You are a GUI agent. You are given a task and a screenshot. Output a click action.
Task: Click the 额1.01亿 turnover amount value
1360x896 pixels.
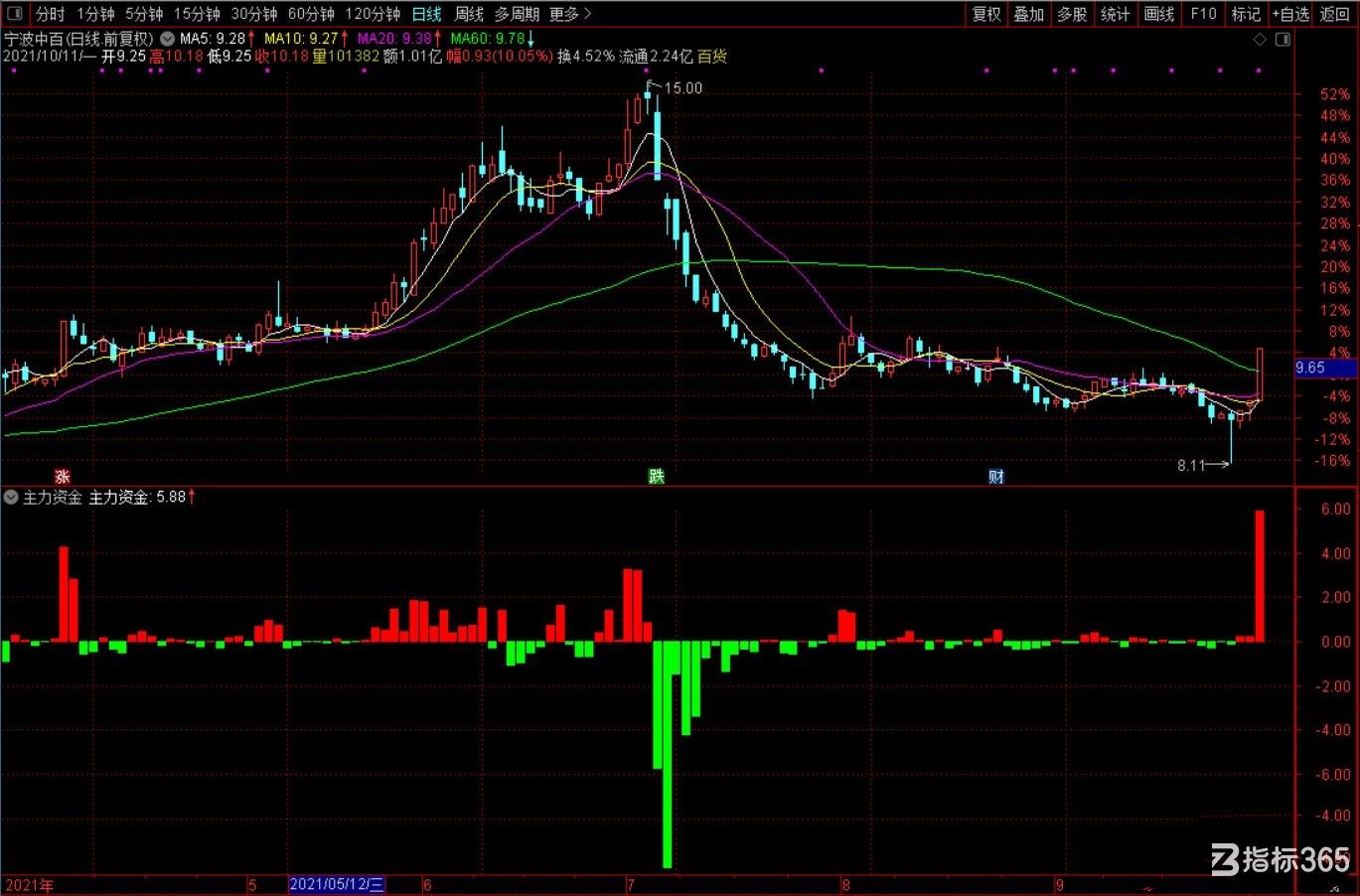pyautogui.click(x=412, y=57)
